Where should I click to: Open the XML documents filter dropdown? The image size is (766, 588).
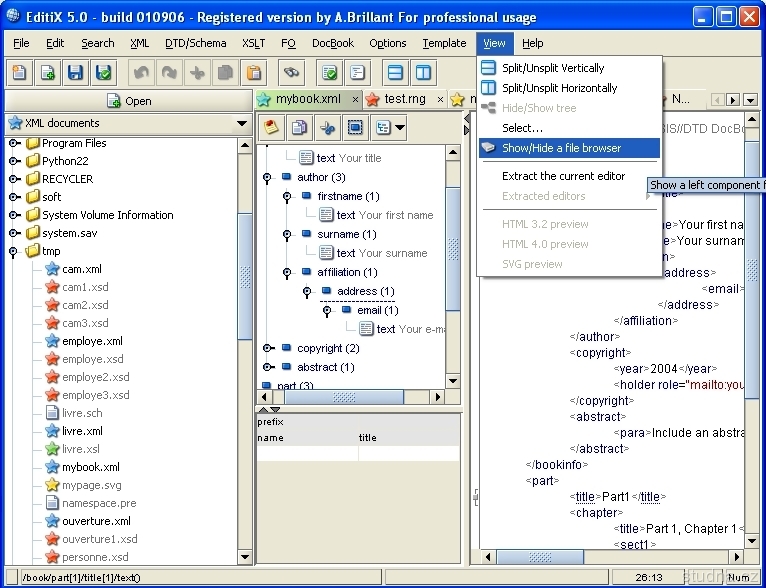click(x=242, y=123)
